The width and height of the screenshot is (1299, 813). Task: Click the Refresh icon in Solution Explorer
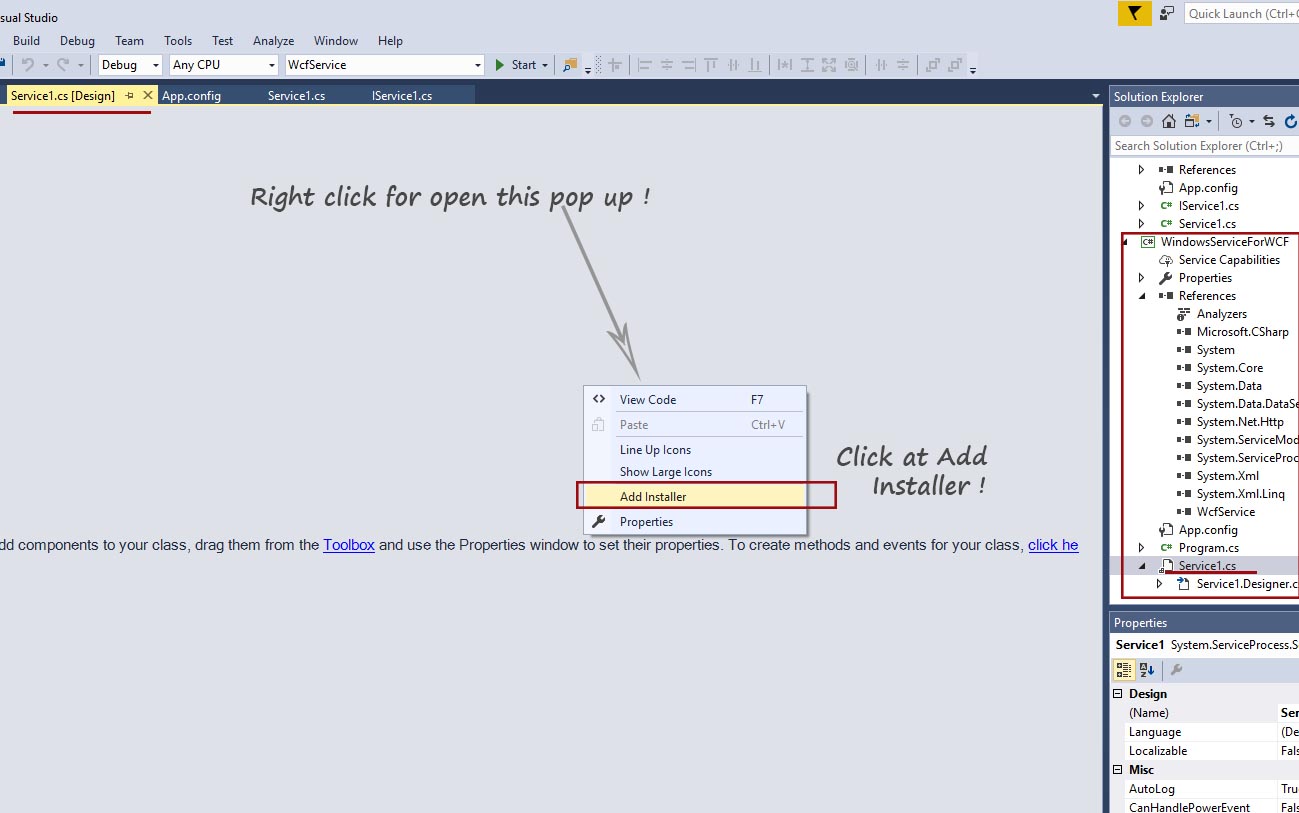tap(1290, 121)
